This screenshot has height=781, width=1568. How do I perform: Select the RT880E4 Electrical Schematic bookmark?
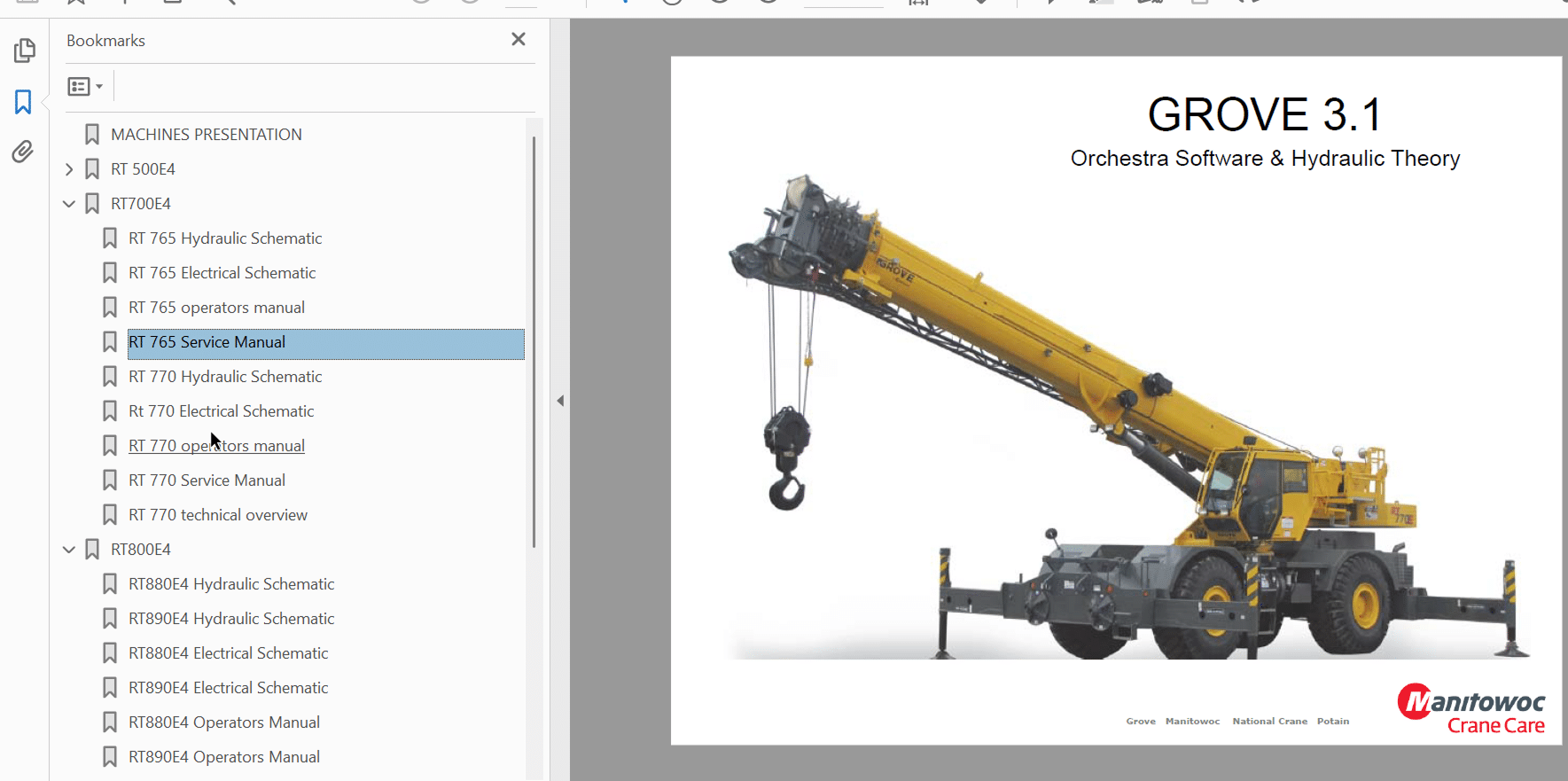(x=228, y=653)
